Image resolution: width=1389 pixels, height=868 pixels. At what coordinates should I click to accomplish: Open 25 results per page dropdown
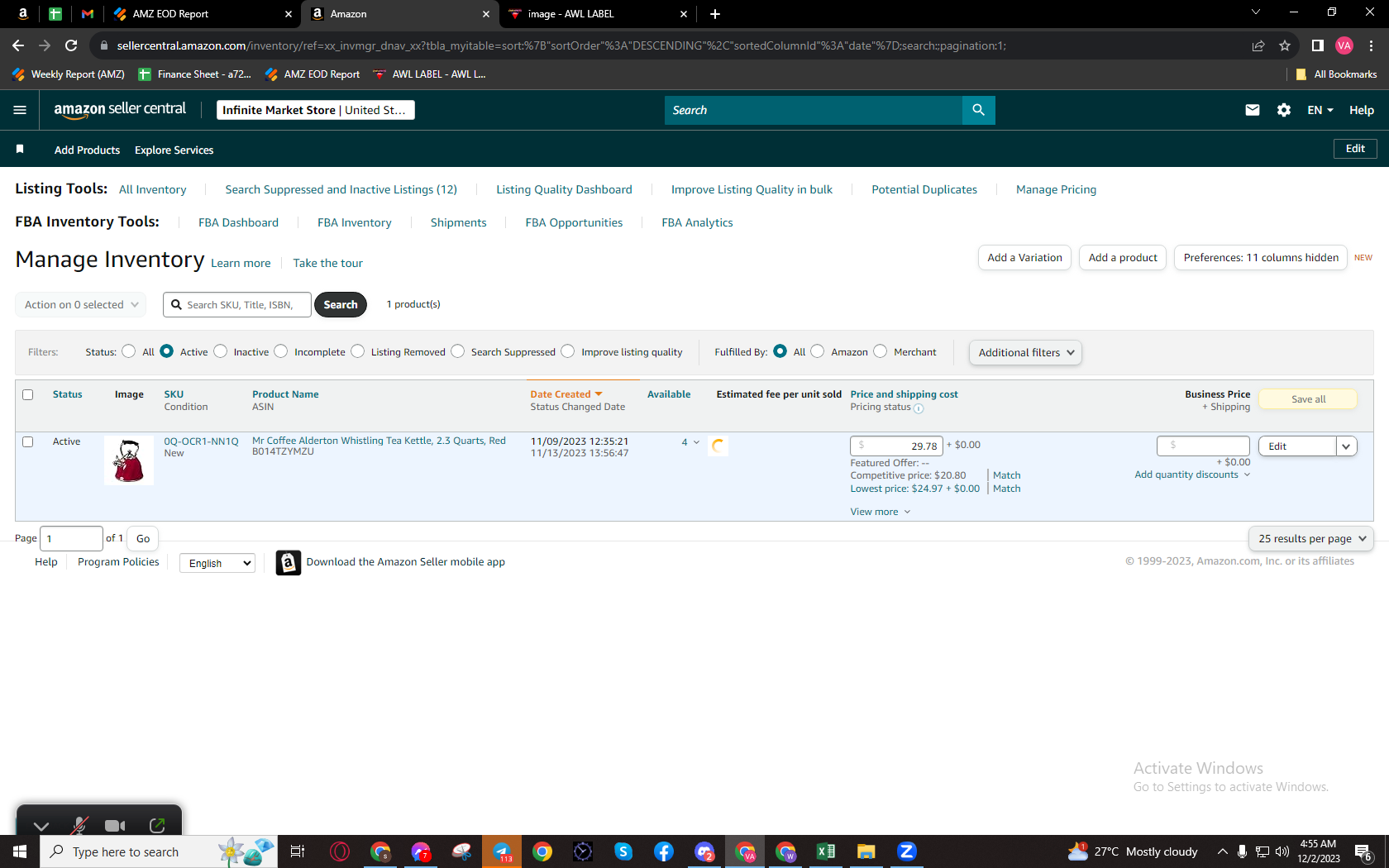tap(1311, 538)
